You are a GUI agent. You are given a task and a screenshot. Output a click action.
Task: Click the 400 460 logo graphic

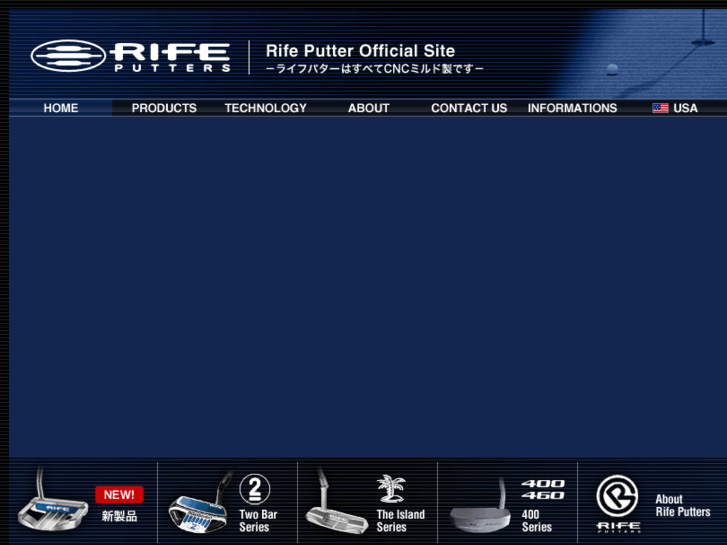542,489
